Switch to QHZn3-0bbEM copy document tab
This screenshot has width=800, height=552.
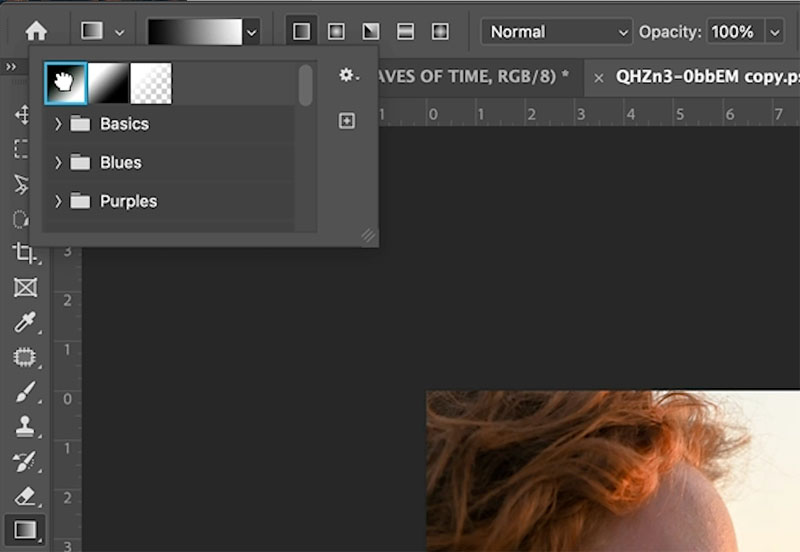tap(707, 77)
